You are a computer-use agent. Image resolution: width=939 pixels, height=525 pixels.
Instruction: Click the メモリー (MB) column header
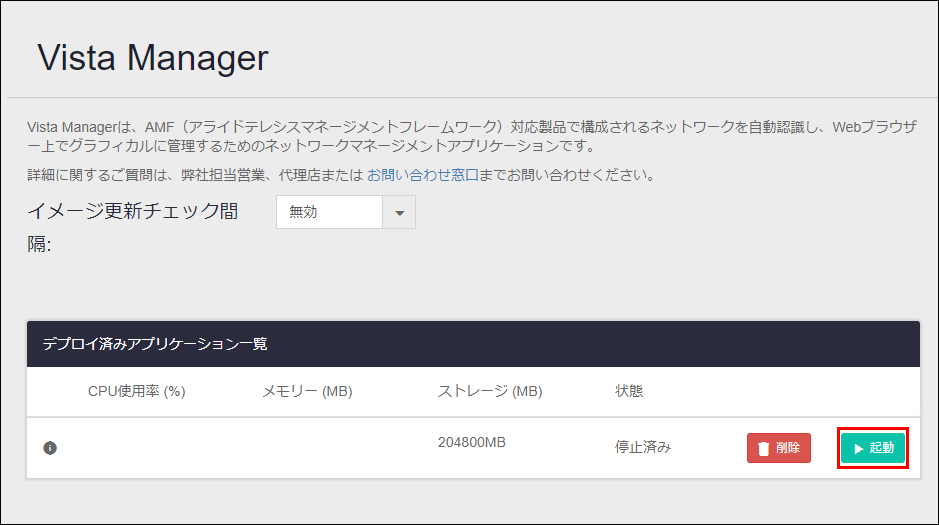click(x=307, y=392)
